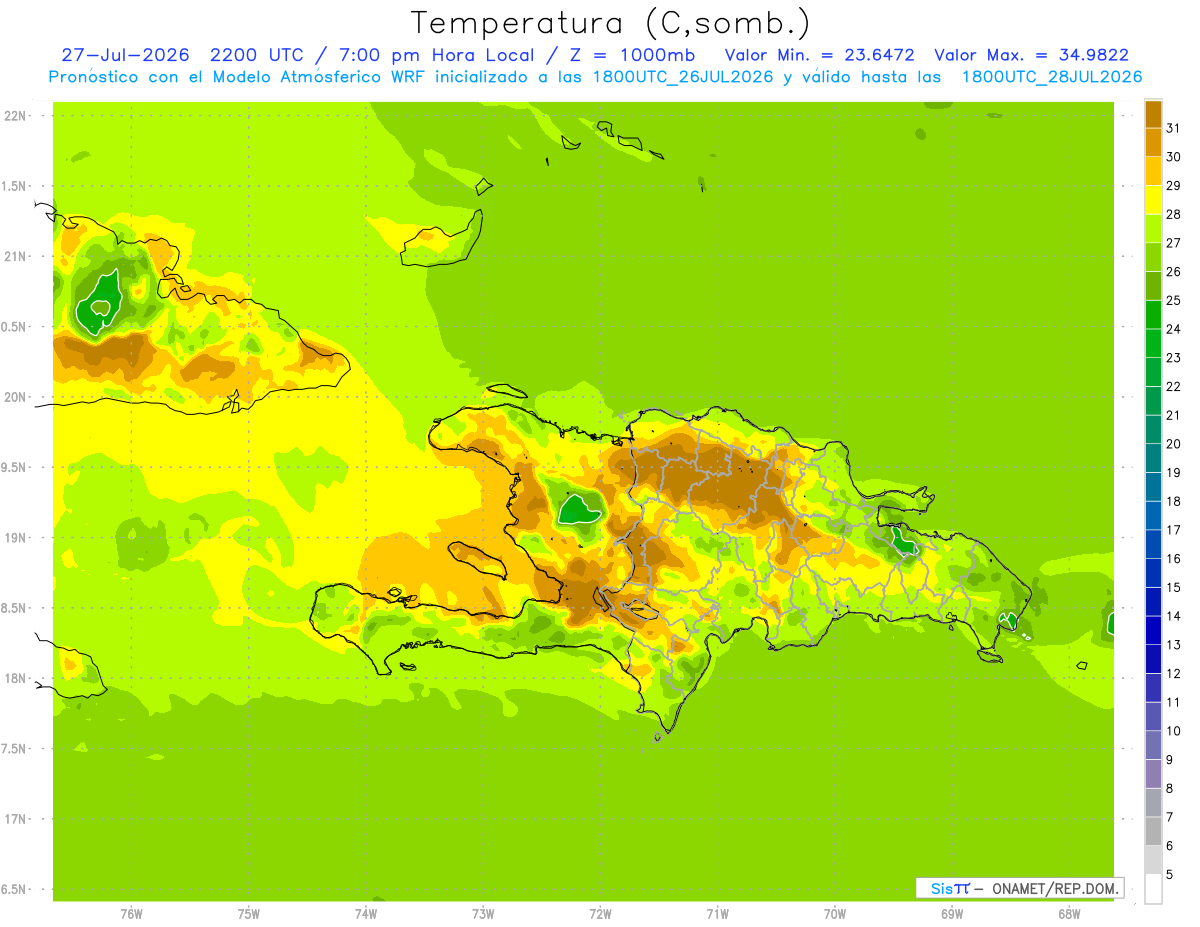Image resolution: width=1200 pixels, height=927 pixels.
Task: Click "7:00 pm Hora Local" in header
Action: click(433, 55)
